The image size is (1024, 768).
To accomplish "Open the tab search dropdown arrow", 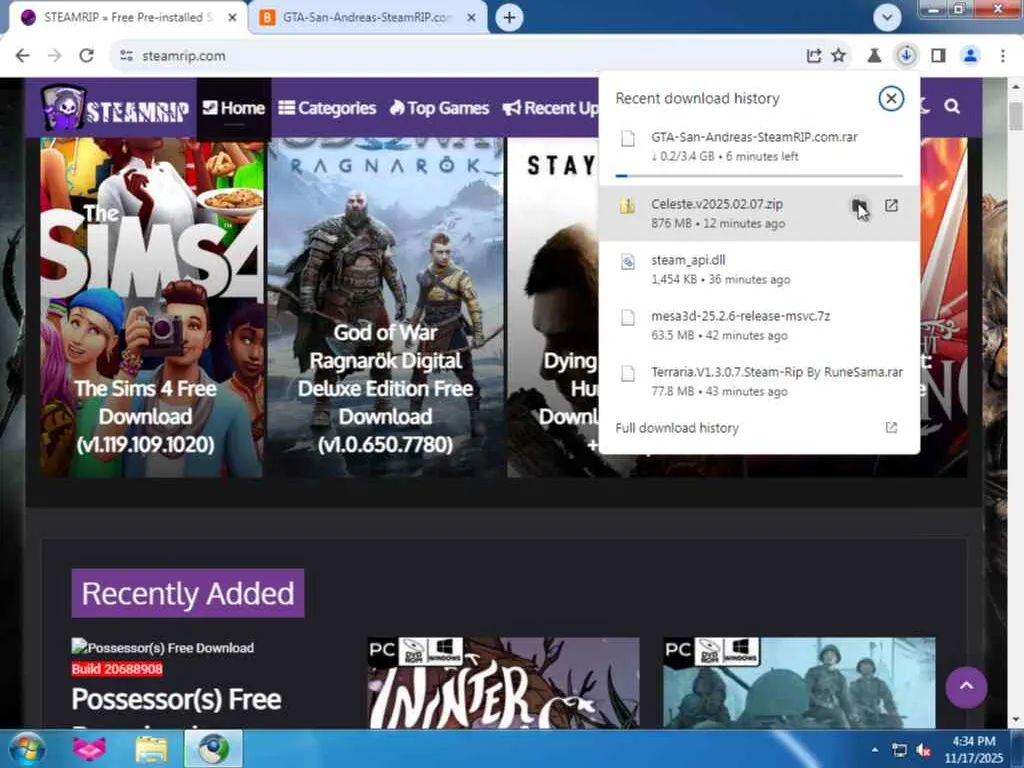I will [x=887, y=18].
